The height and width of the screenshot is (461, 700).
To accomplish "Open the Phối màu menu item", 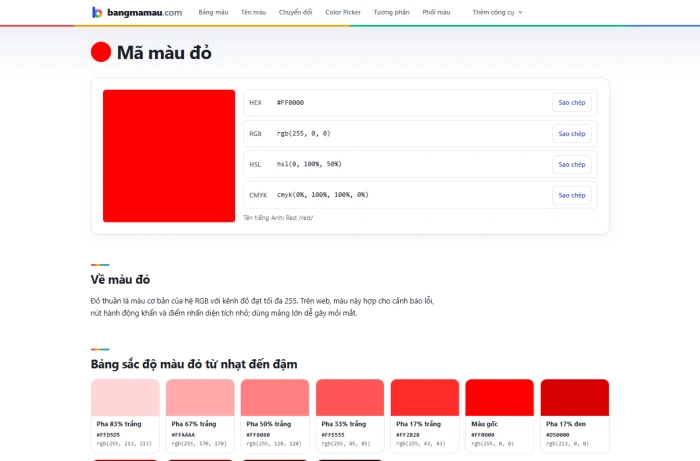I will point(436,12).
